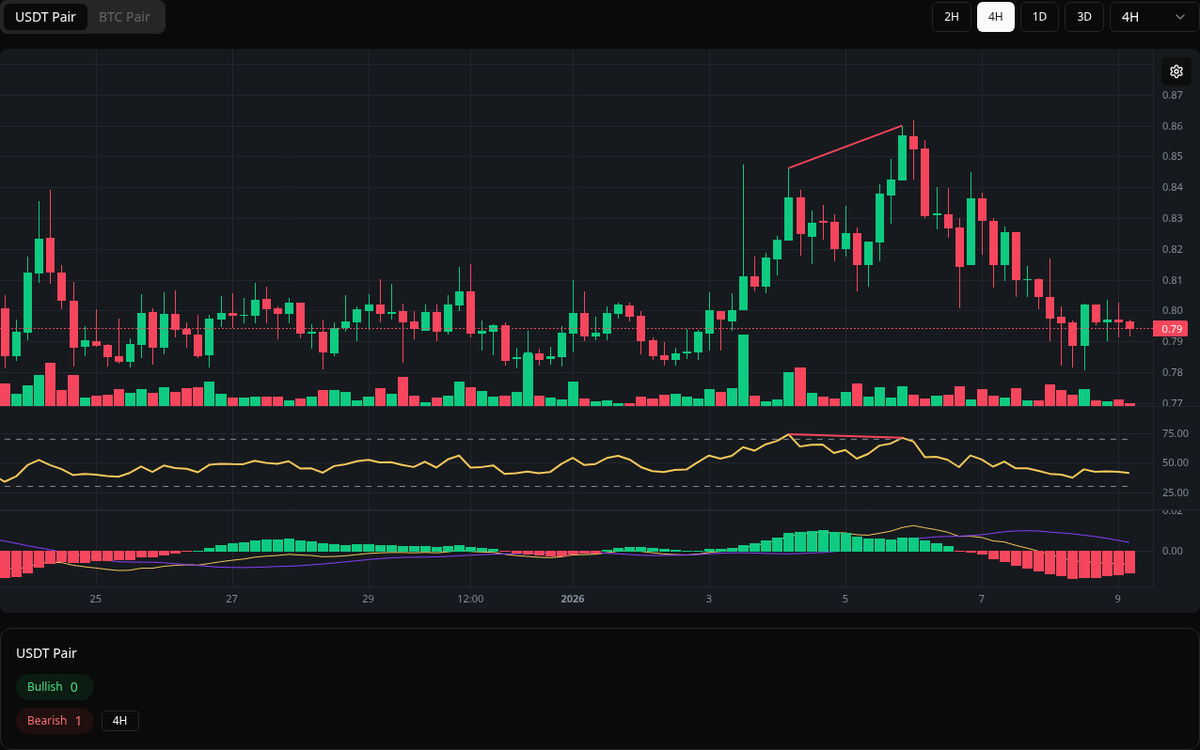The width and height of the screenshot is (1200, 750).
Task: Click the 4H tag beside Bearish count
Action: pyautogui.click(x=119, y=720)
